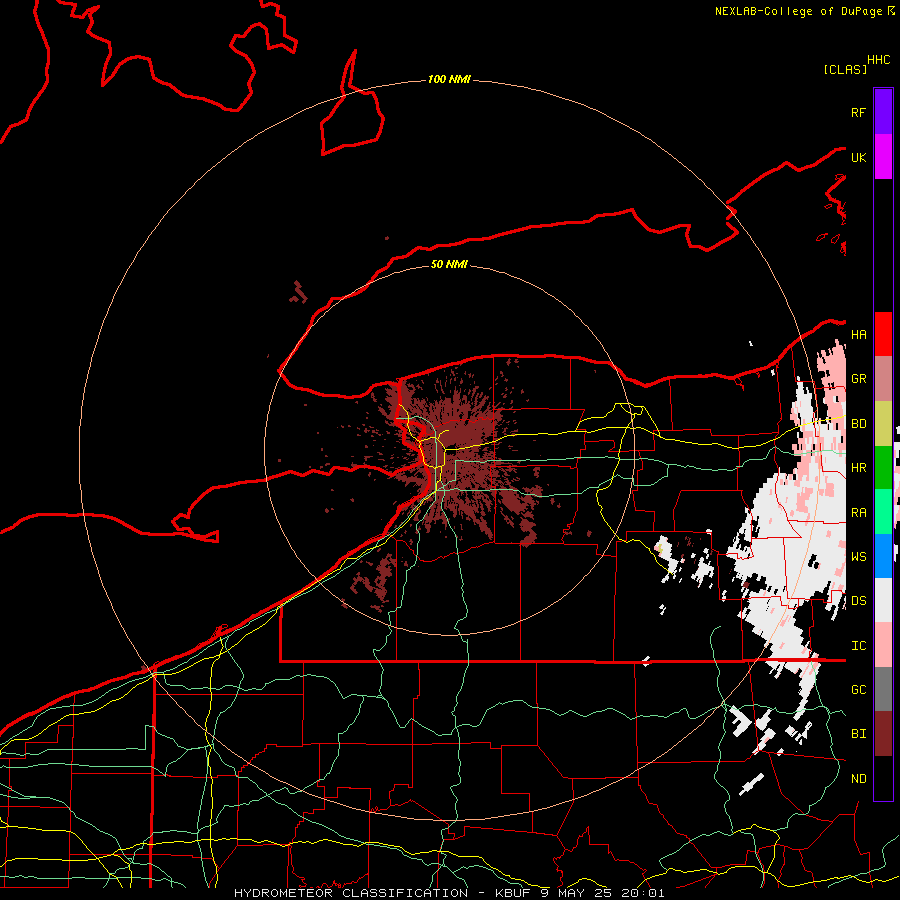Click the BI legend label
Viewport: 900px width, 900px height.
[859, 734]
